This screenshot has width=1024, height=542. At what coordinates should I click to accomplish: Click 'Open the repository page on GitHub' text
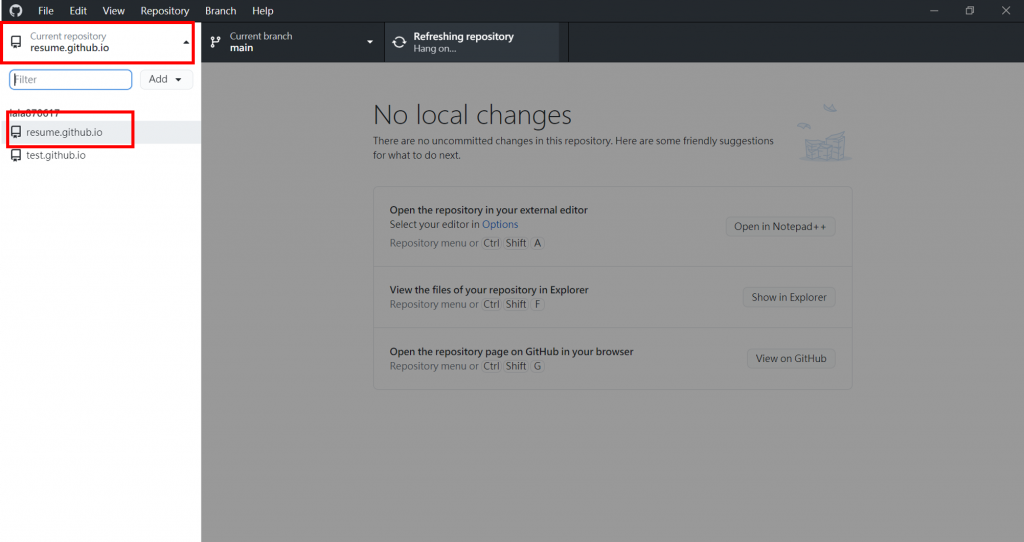(x=511, y=351)
